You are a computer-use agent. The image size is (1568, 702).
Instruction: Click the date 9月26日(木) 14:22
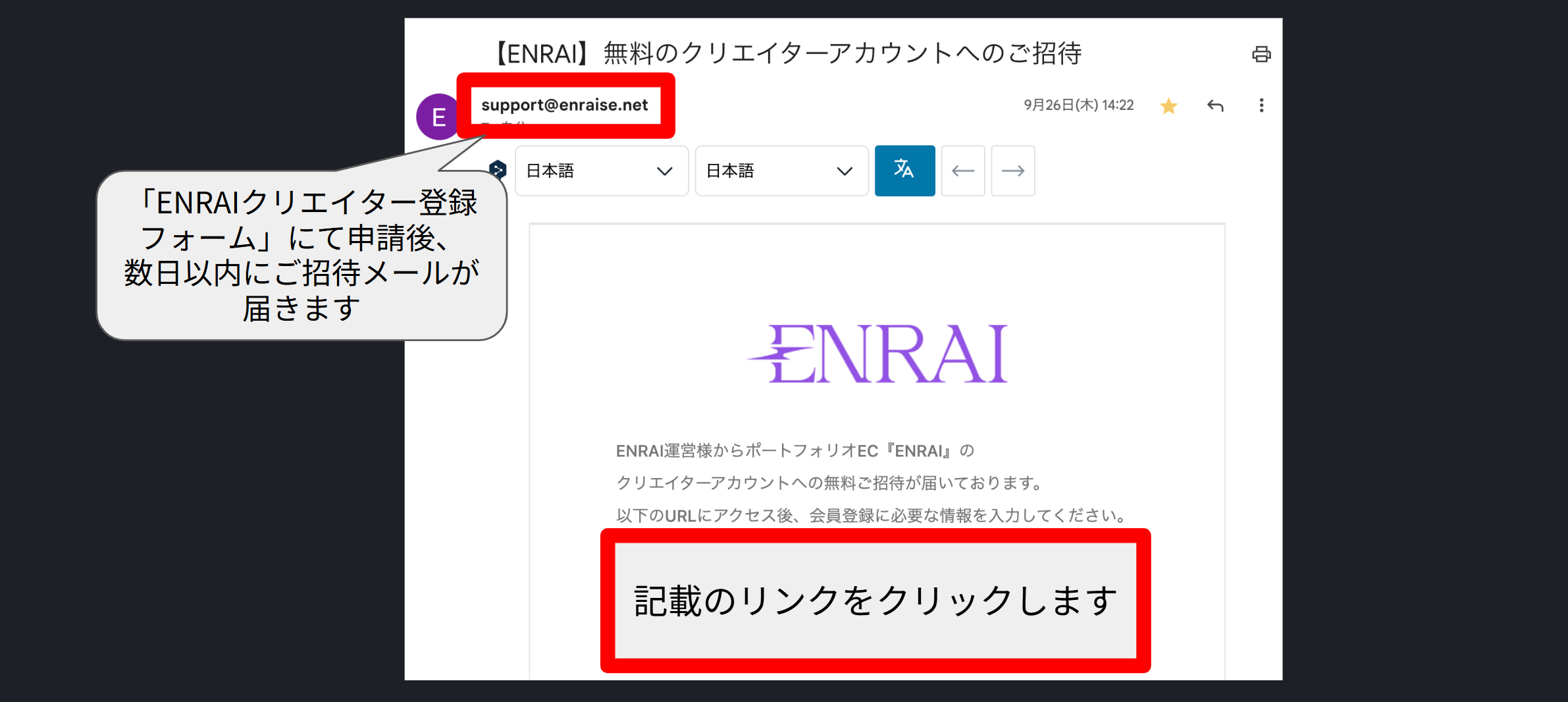pyautogui.click(x=1079, y=105)
